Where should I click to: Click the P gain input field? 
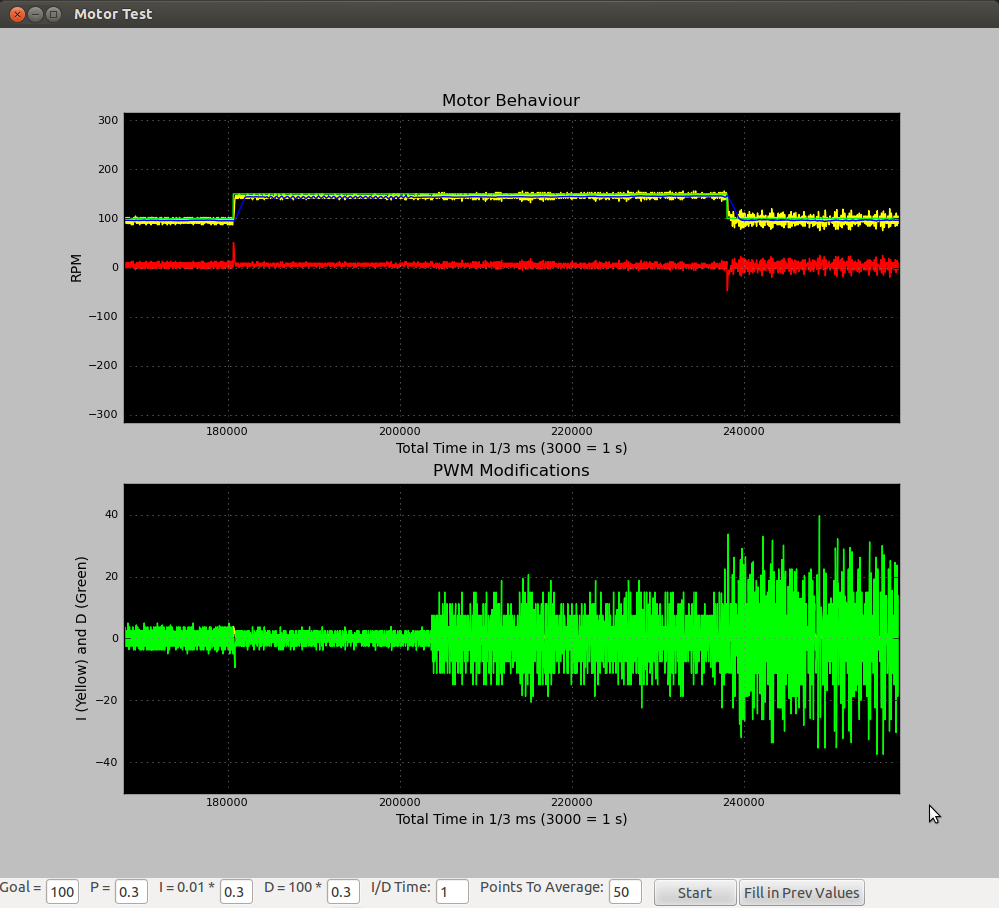pyautogui.click(x=131, y=892)
